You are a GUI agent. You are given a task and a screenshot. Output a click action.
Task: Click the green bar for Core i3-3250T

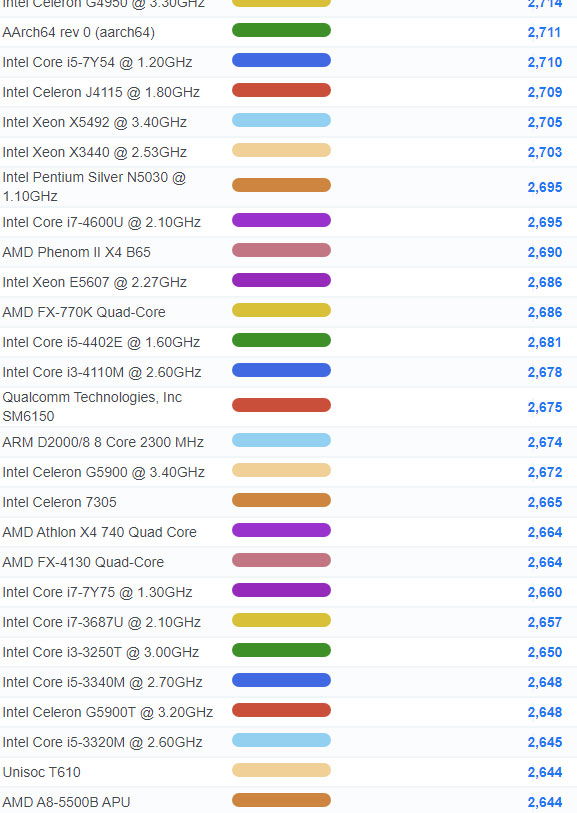[x=282, y=651]
